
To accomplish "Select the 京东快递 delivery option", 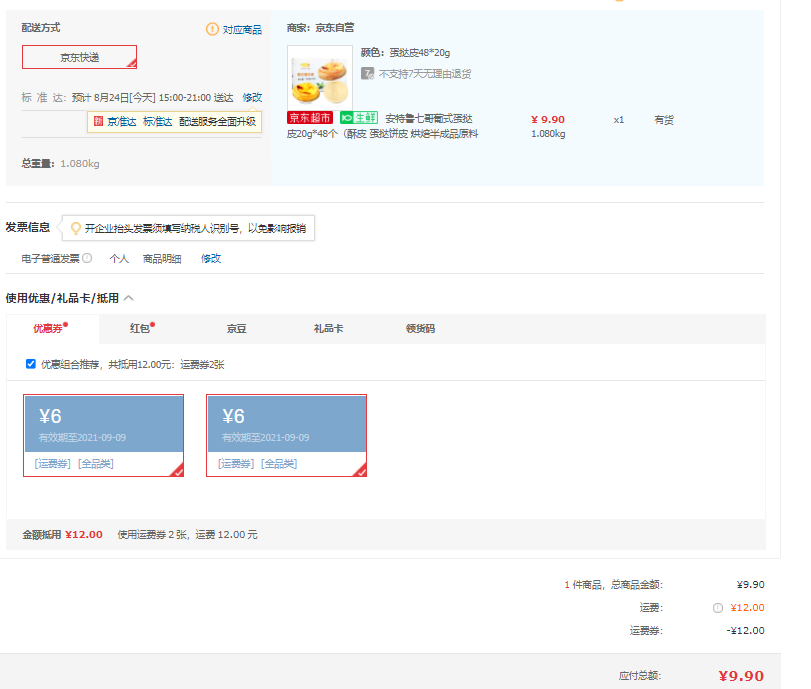I will pyautogui.click(x=80, y=57).
